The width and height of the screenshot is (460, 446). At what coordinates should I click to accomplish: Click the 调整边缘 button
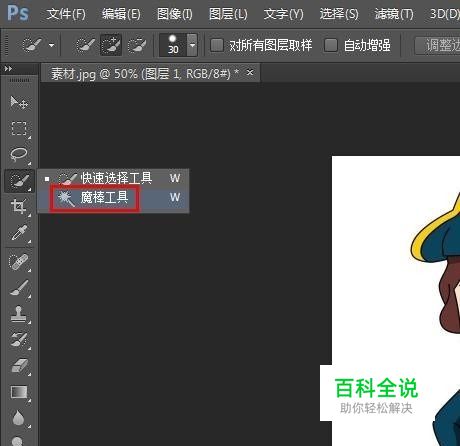click(438, 45)
